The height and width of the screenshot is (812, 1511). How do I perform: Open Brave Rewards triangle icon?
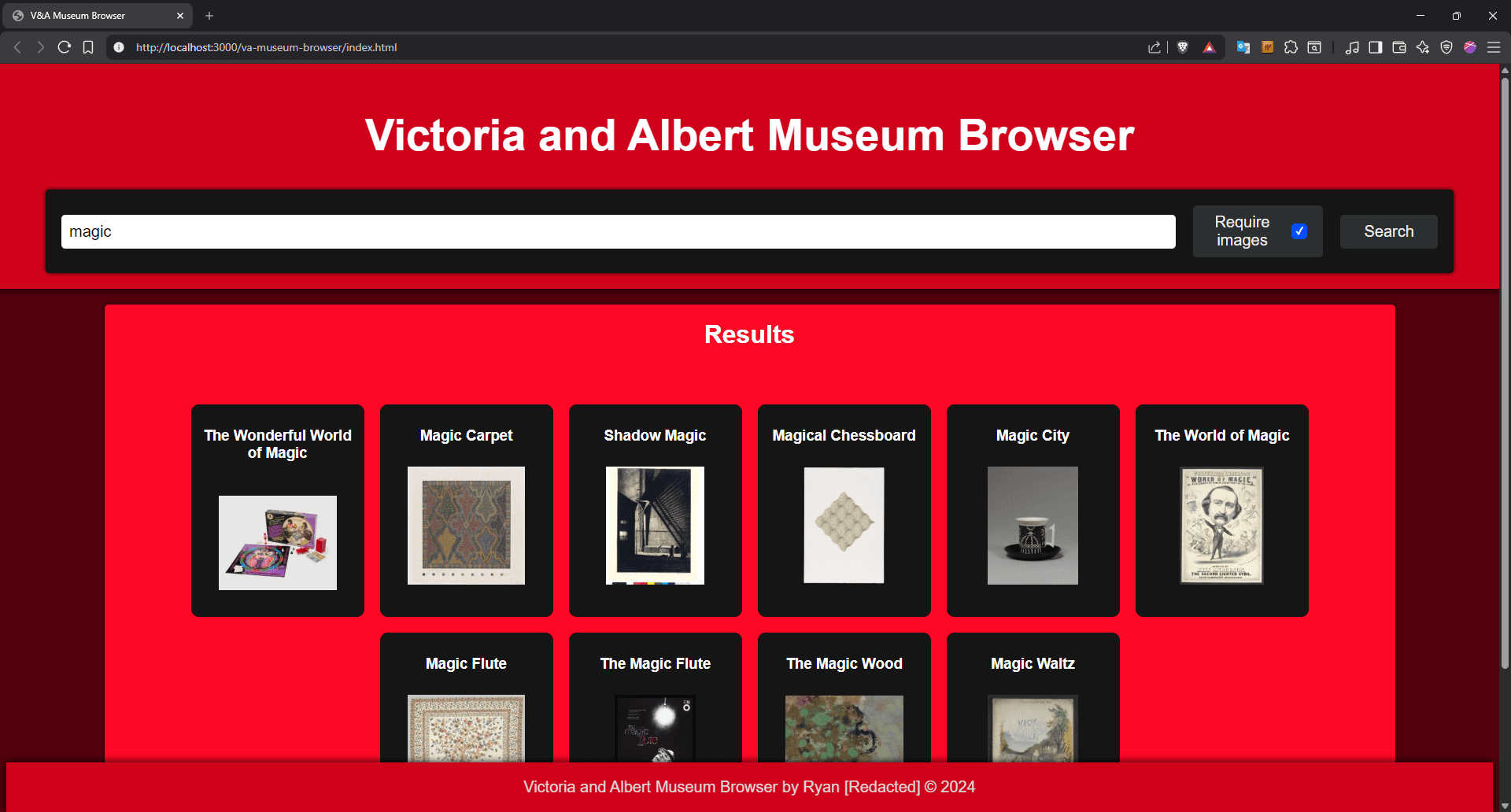coord(1210,47)
